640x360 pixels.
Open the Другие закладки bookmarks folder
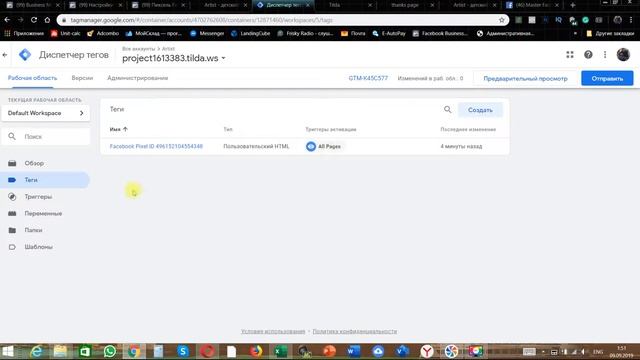pos(610,33)
